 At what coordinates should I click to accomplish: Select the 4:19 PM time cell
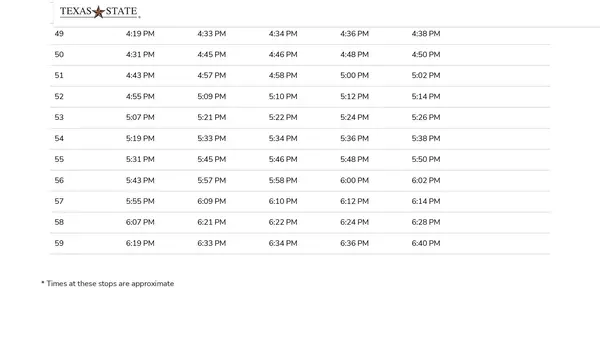tap(140, 34)
